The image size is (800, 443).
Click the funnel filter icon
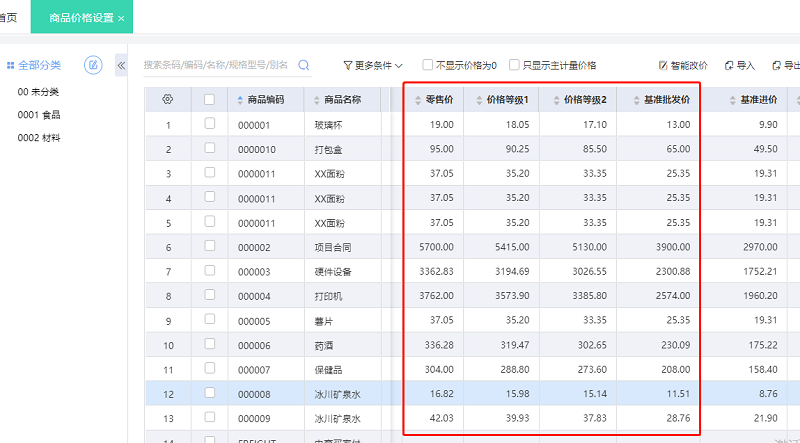(x=347, y=65)
